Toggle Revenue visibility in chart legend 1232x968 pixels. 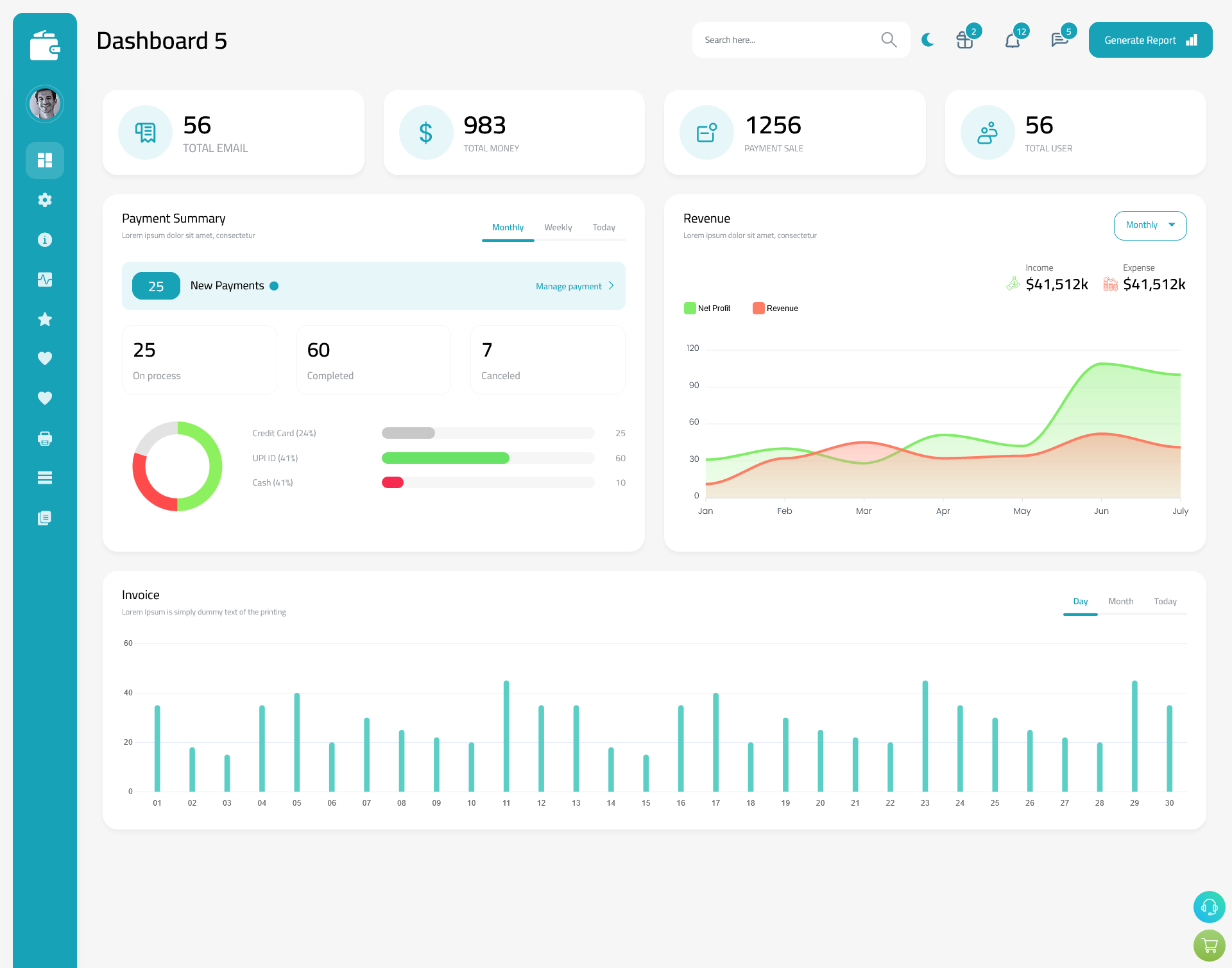(778, 308)
